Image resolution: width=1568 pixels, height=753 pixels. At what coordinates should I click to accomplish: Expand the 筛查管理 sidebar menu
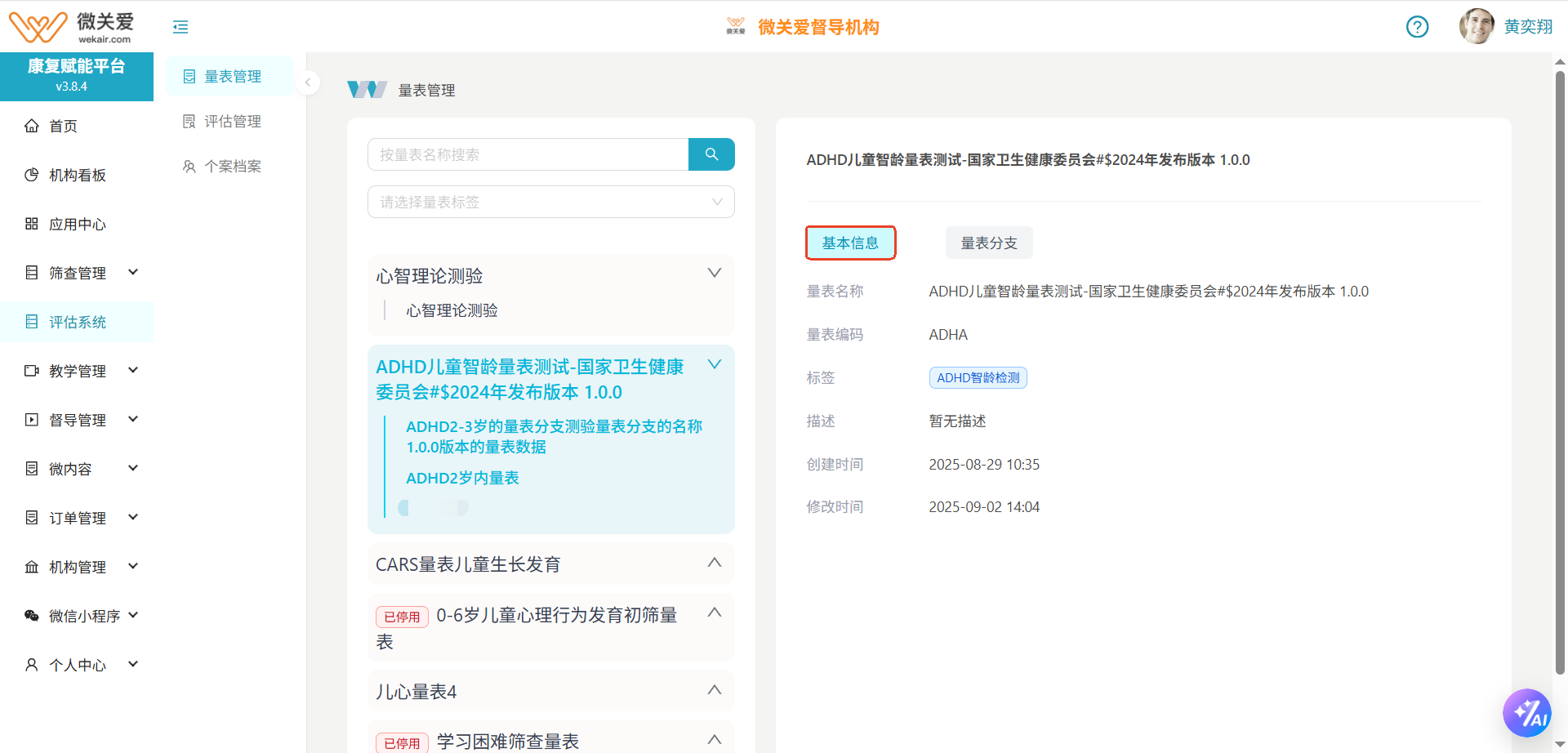(x=82, y=273)
